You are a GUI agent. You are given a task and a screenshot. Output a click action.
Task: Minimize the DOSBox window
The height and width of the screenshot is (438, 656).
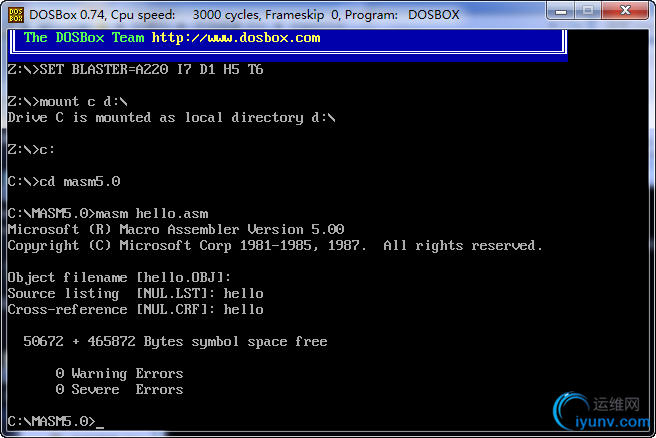561,10
